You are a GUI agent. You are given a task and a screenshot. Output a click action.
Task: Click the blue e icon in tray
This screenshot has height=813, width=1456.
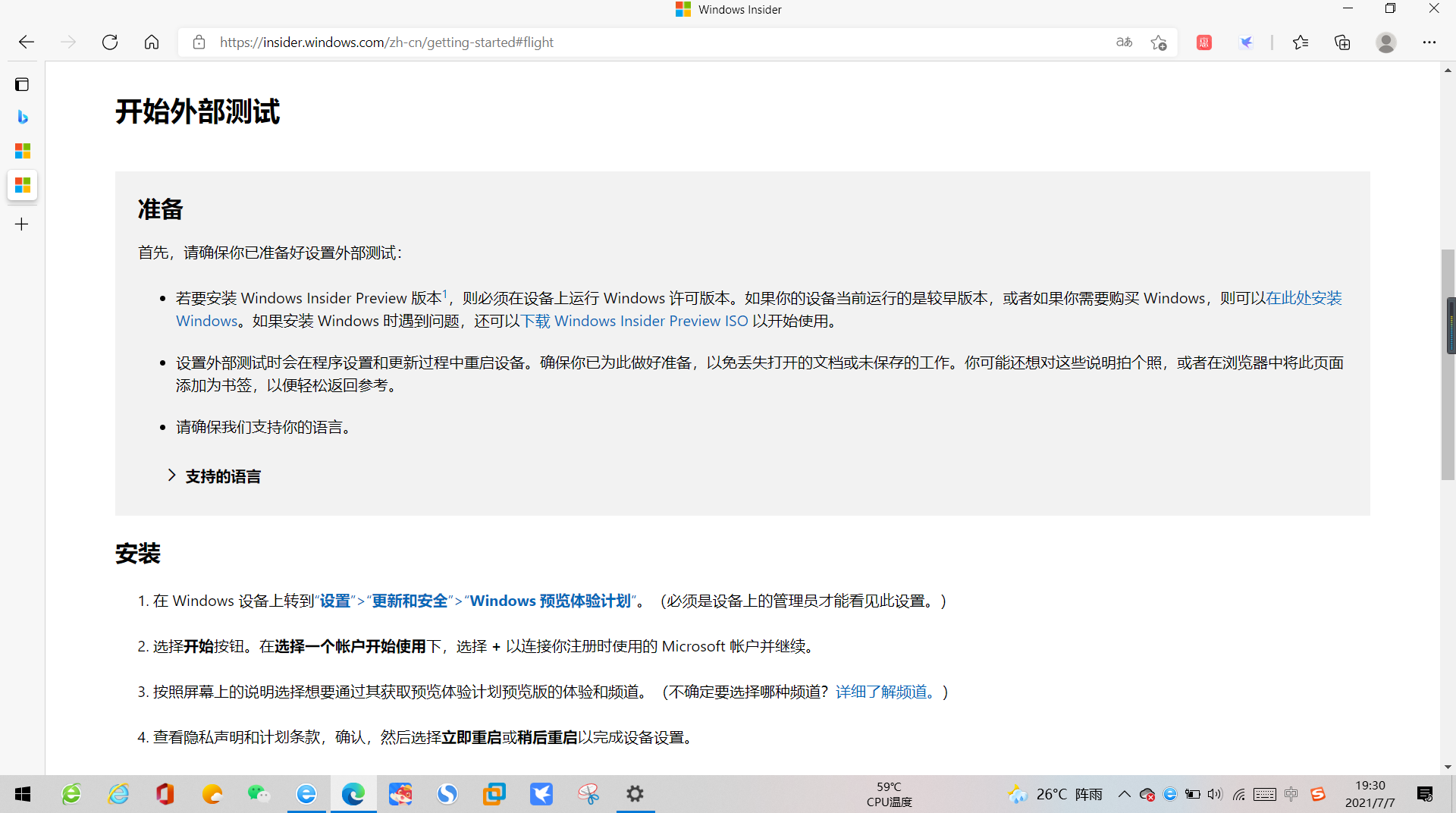point(1170,794)
